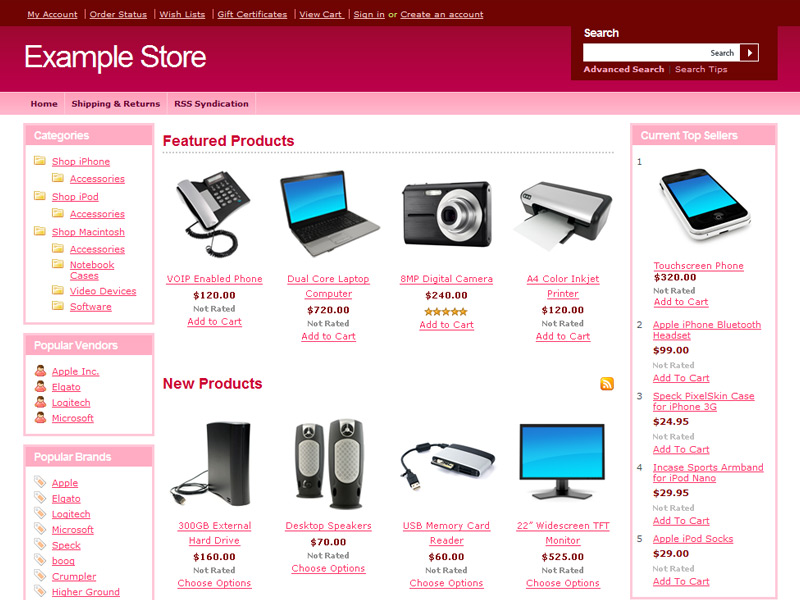Select the Notebook Cases category
The image size is (800, 600).
[x=92, y=270]
